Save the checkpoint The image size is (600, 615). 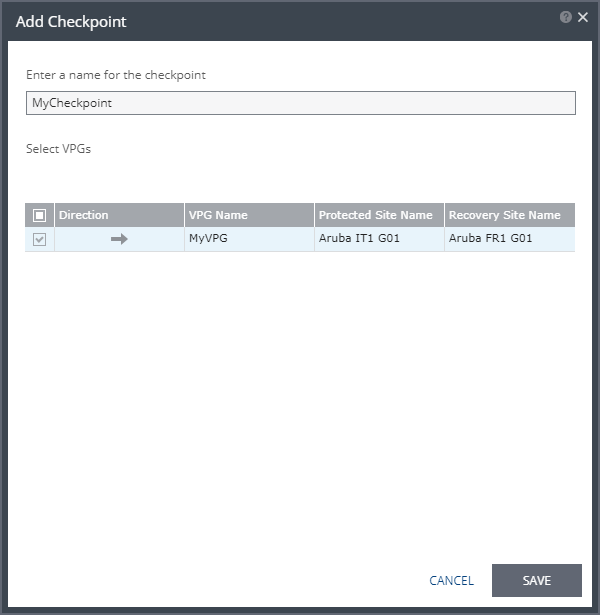pos(537,580)
